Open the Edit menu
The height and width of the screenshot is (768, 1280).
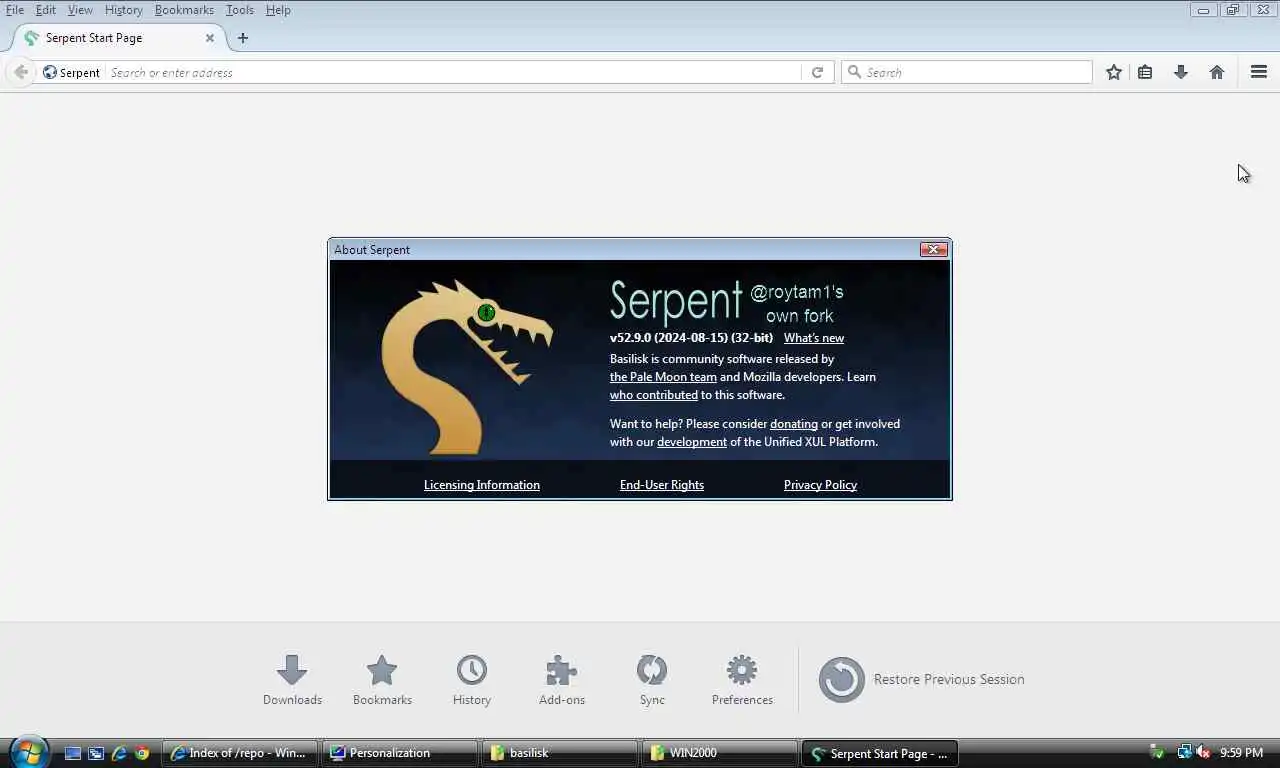click(46, 10)
